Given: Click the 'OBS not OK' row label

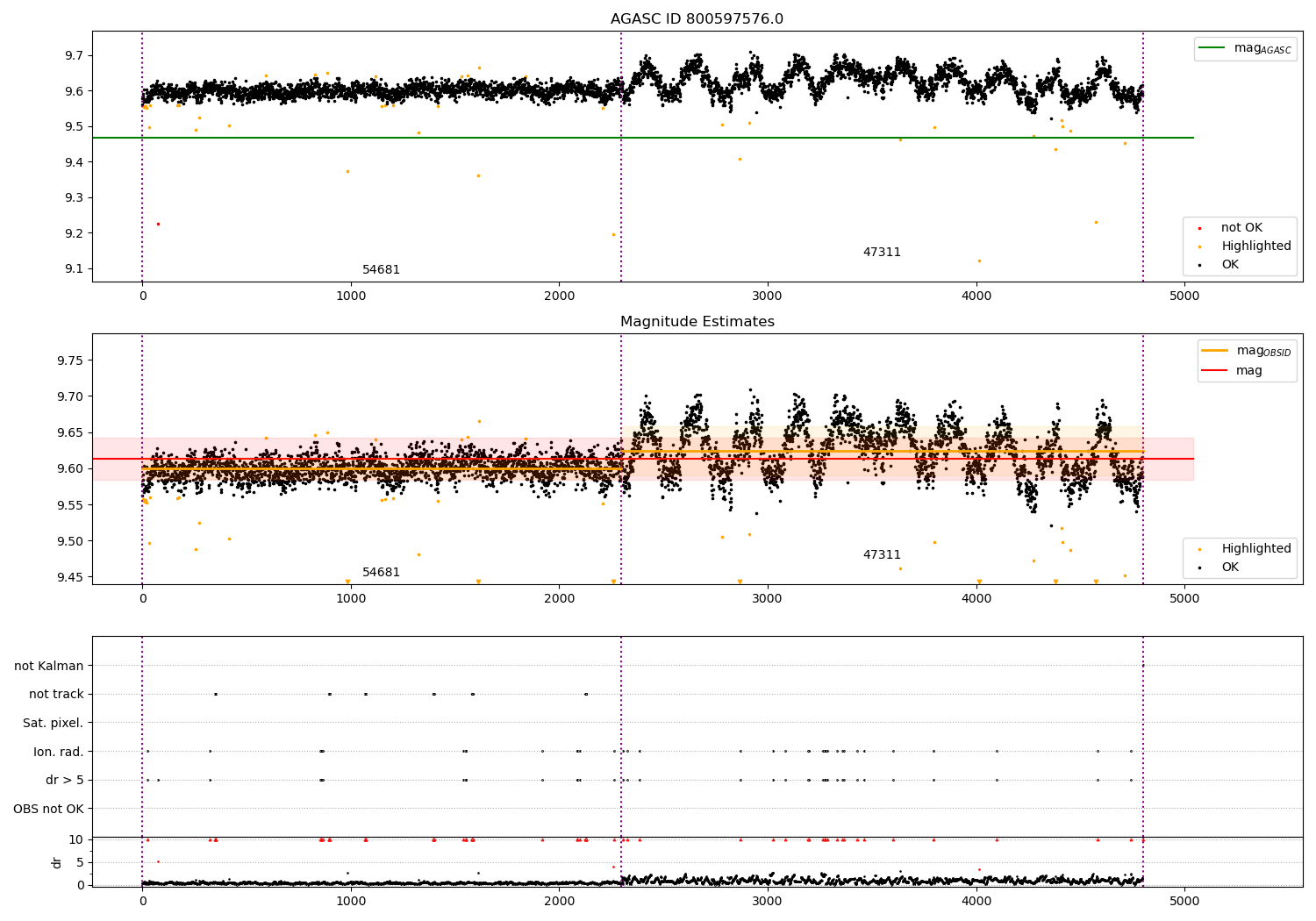Looking at the screenshot, I should [x=48, y=809].
